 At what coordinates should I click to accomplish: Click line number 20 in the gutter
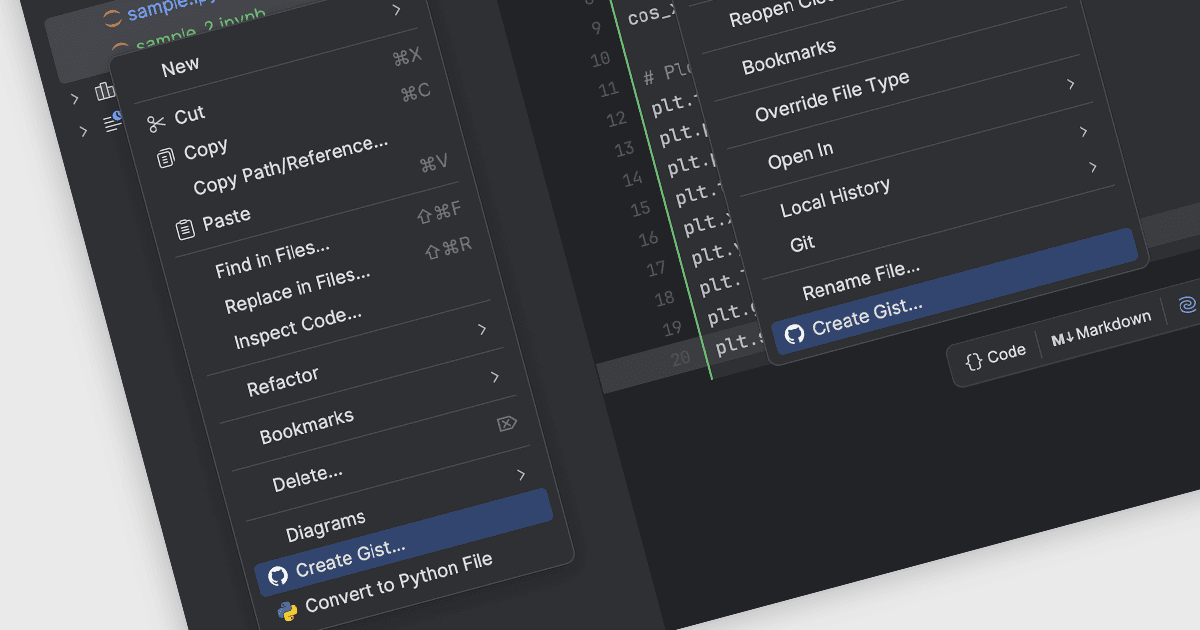click(x=681, y=357)
